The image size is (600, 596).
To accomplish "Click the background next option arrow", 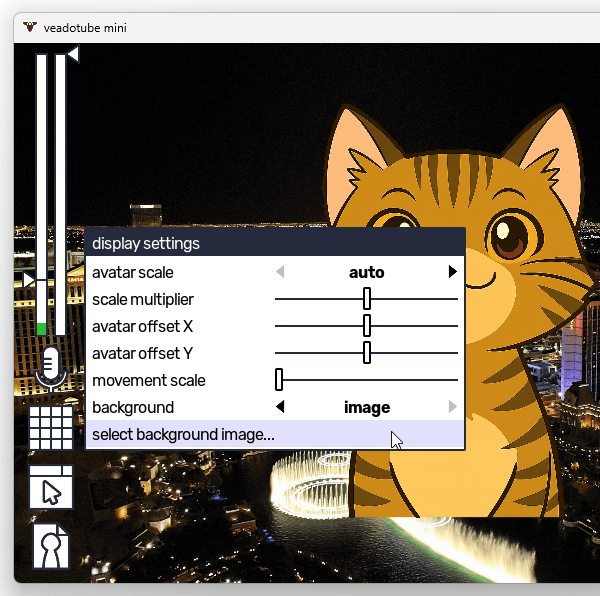I will [453, 406].
